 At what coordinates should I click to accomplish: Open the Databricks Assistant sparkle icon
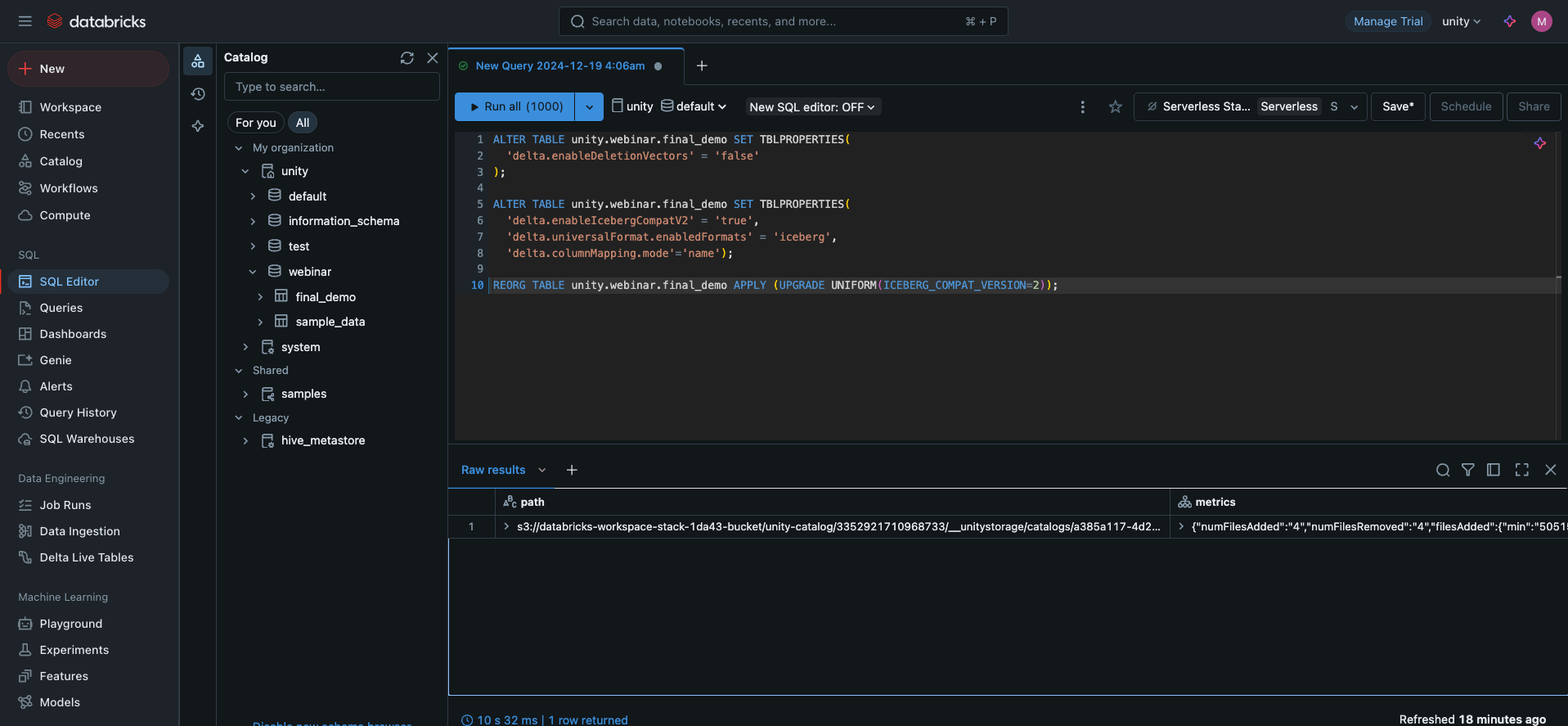[x=1509, y=21]
